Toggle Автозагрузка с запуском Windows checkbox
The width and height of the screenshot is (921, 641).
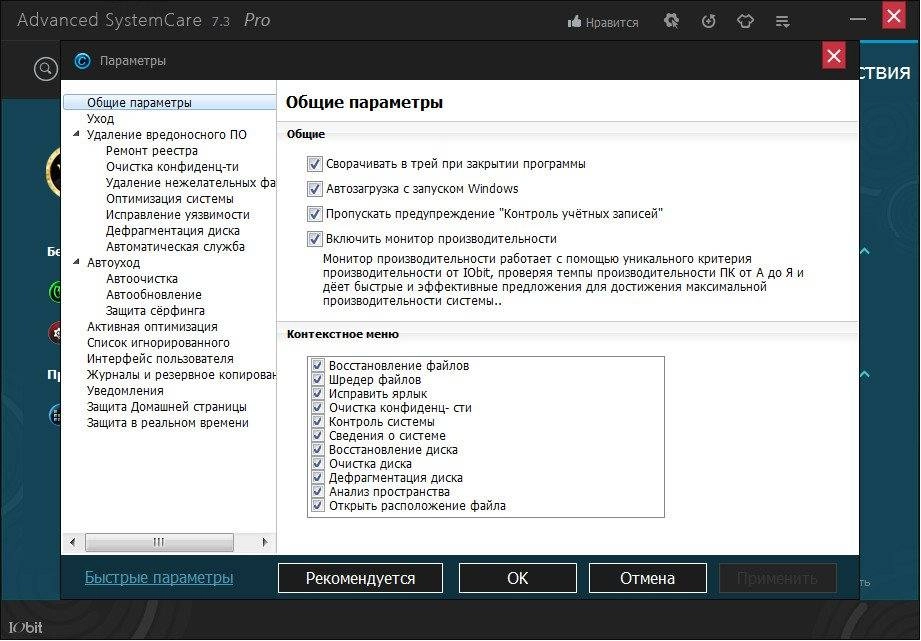tap(315, 189)
